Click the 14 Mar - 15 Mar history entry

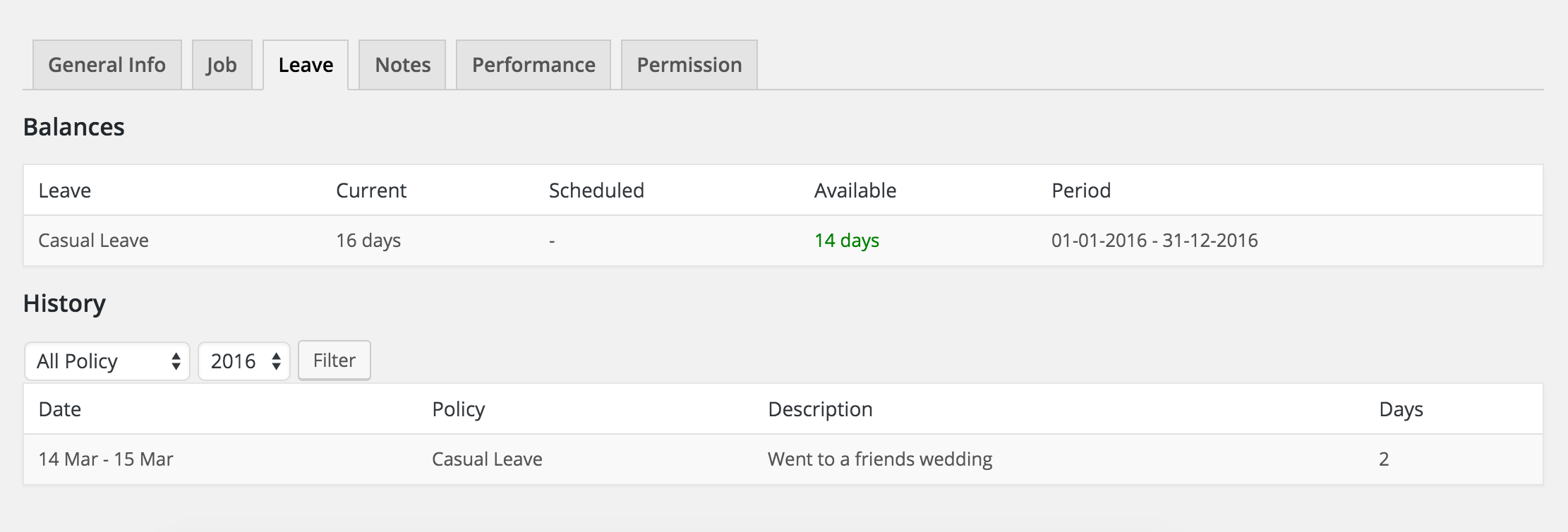[x=106, y=459]
